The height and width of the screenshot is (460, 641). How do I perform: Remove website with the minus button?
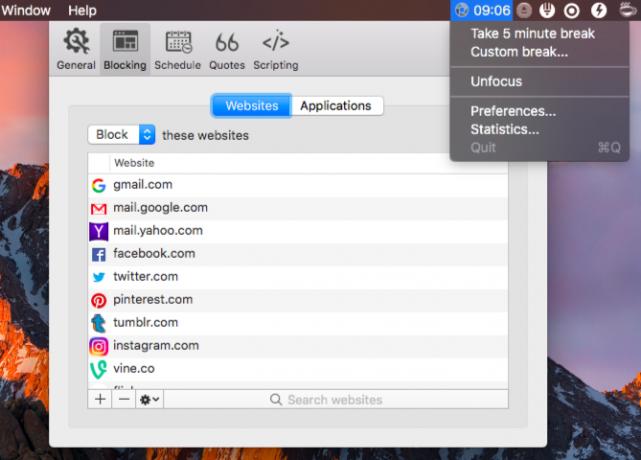[x=124, y=399]
